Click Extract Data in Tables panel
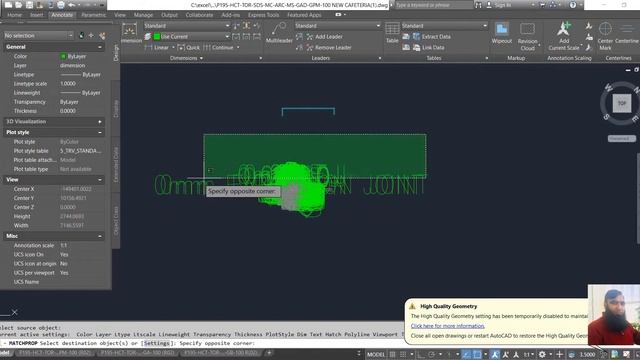Image resolution: width=640 pixels, height=360 pixels. point(432,37)
